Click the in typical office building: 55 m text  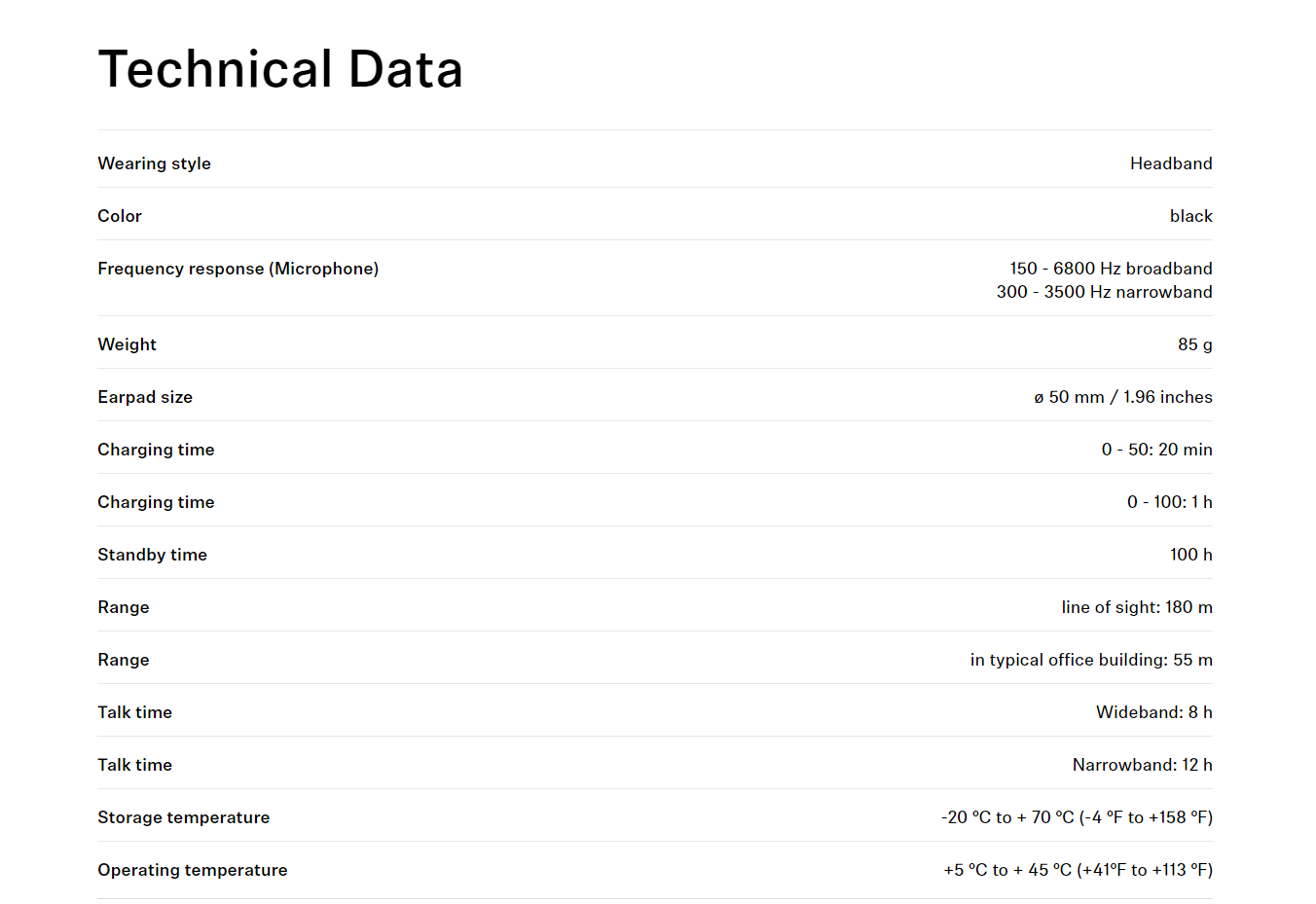(x=1090, y=660)
